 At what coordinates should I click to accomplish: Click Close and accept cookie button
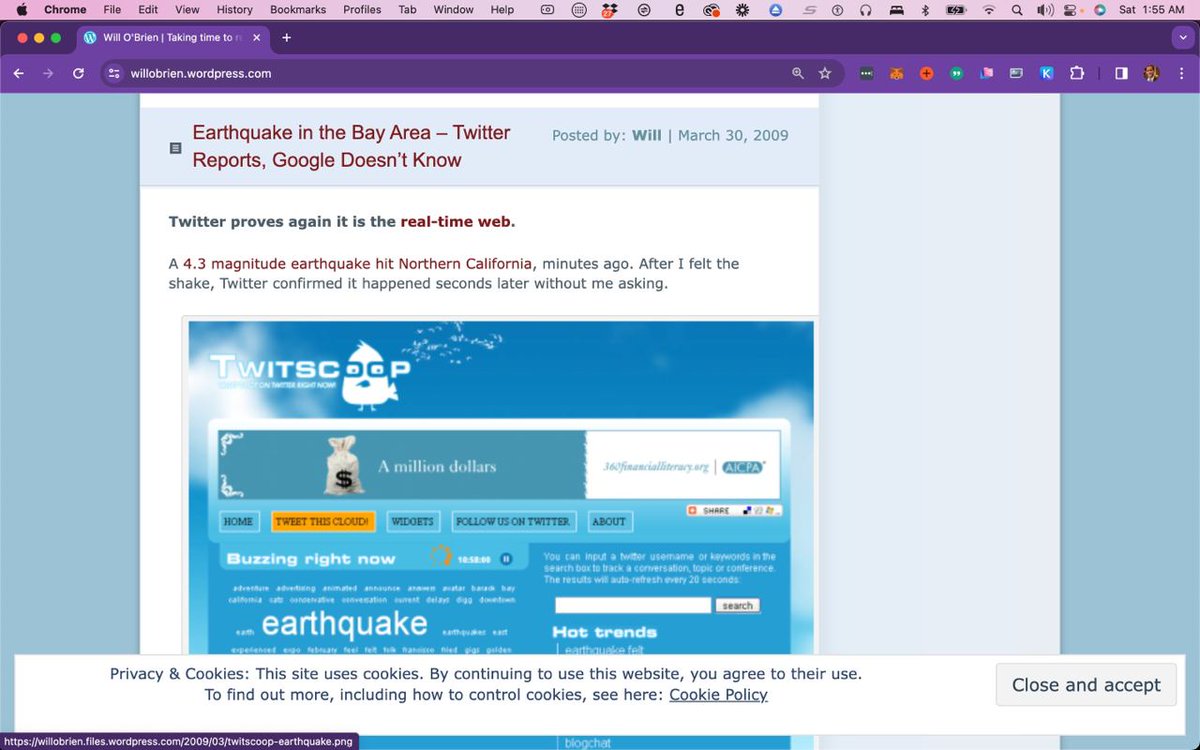tap(1086, 685)
